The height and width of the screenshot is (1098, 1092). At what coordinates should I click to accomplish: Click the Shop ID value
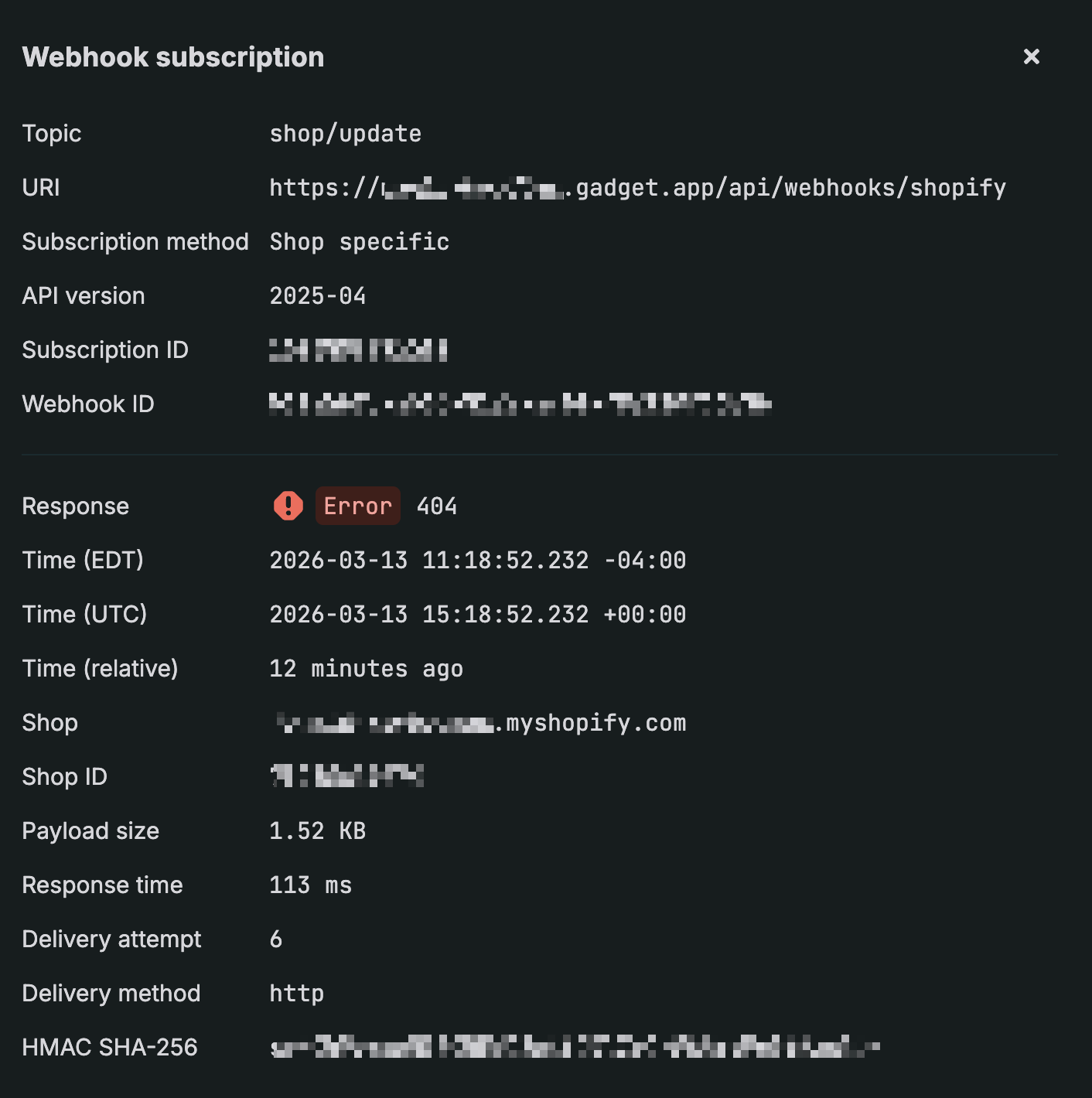348,776
